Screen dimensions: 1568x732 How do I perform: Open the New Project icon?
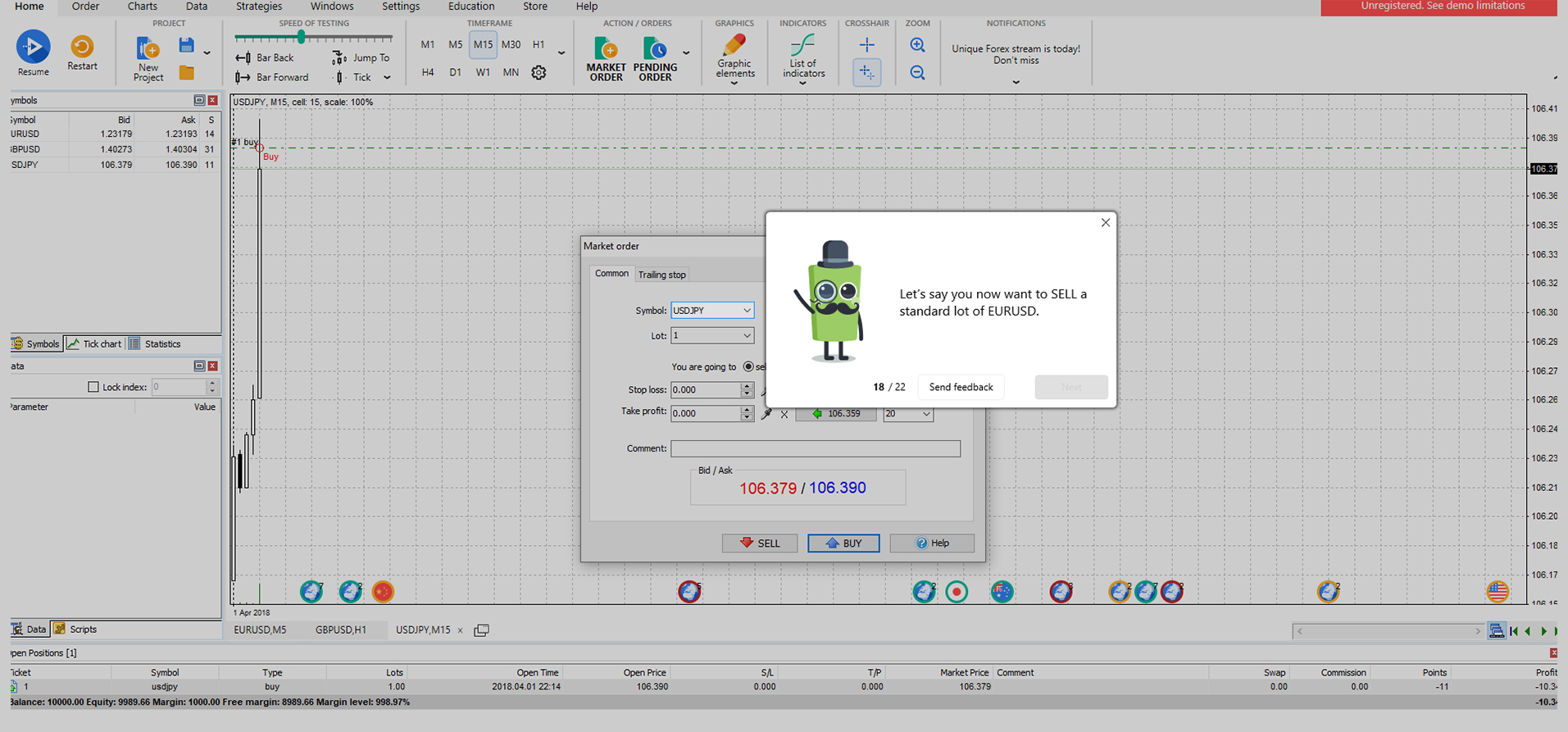pos(148,48)
